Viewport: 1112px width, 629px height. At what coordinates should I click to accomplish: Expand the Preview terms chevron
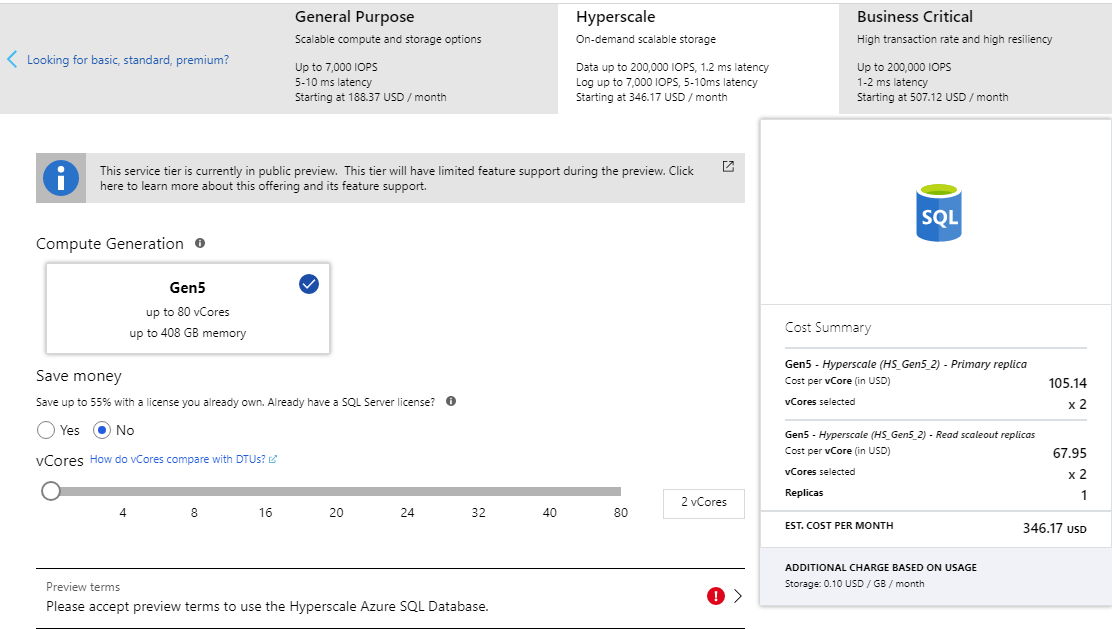click(738, 596)
